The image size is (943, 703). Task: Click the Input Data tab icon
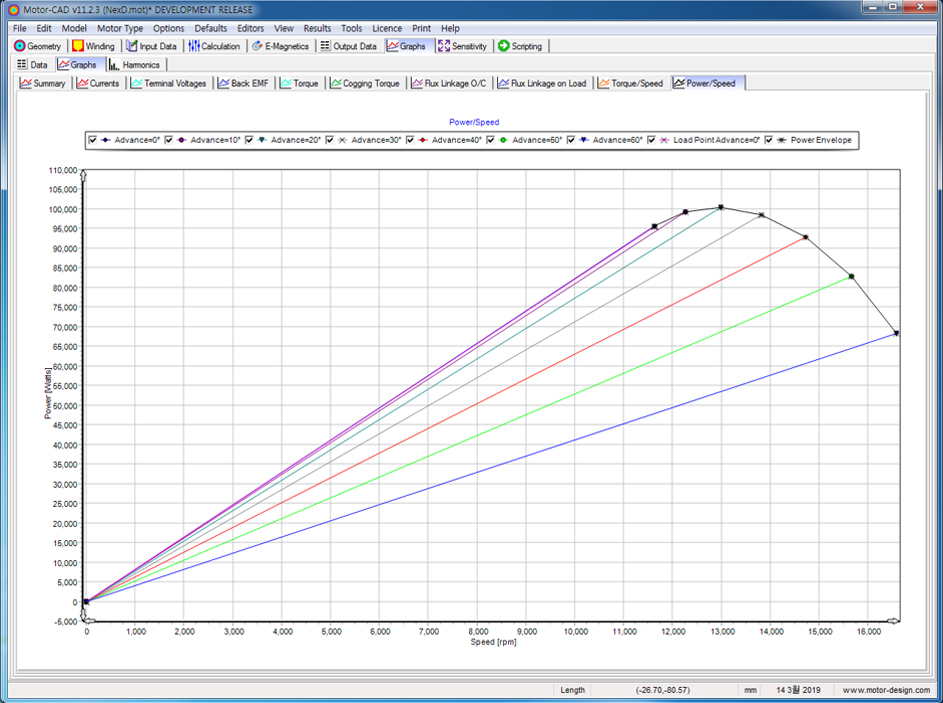(132, 46)
